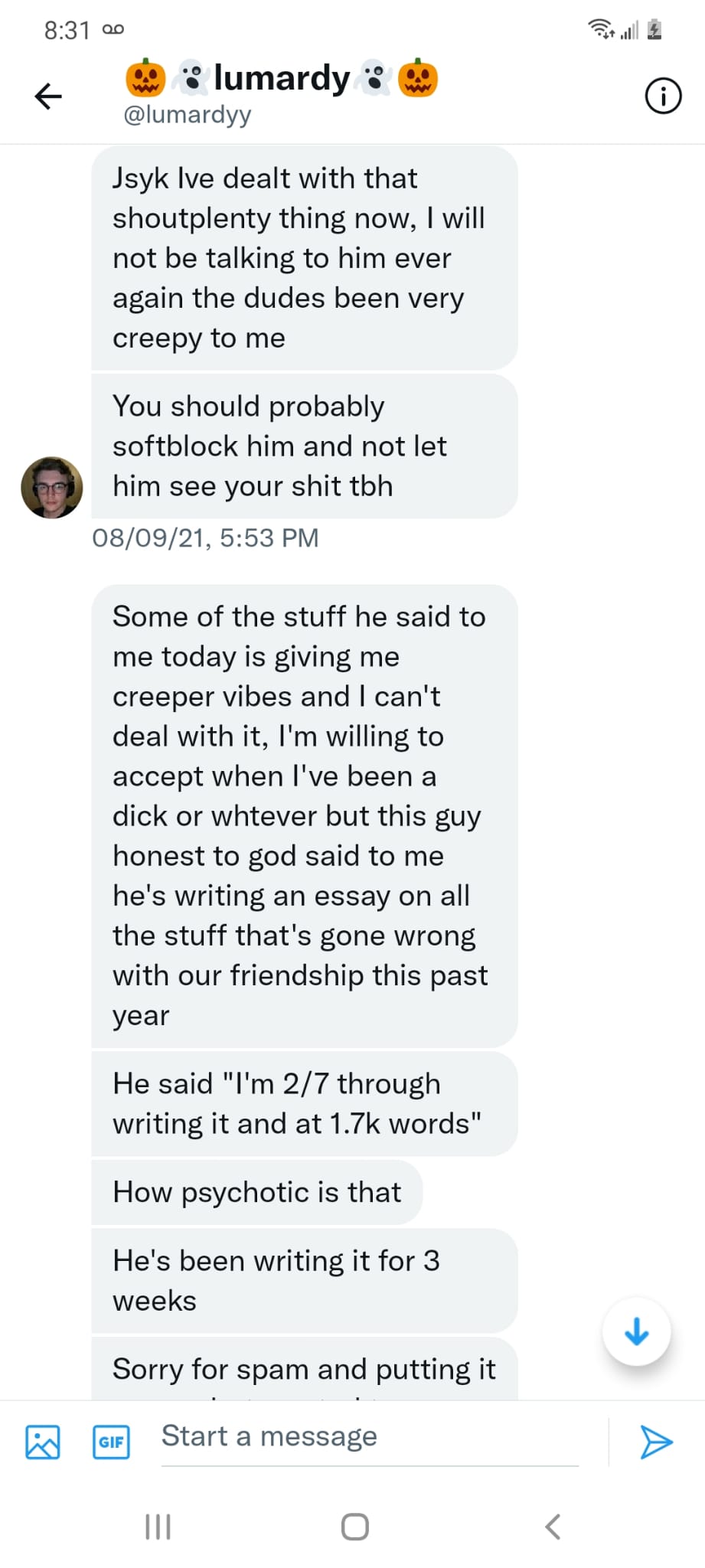Screen dimensions: 705x1568
Task: Select the 'Jsyk Ive dealt with' message
Action: pyautogui.click(x=304, y=258)
